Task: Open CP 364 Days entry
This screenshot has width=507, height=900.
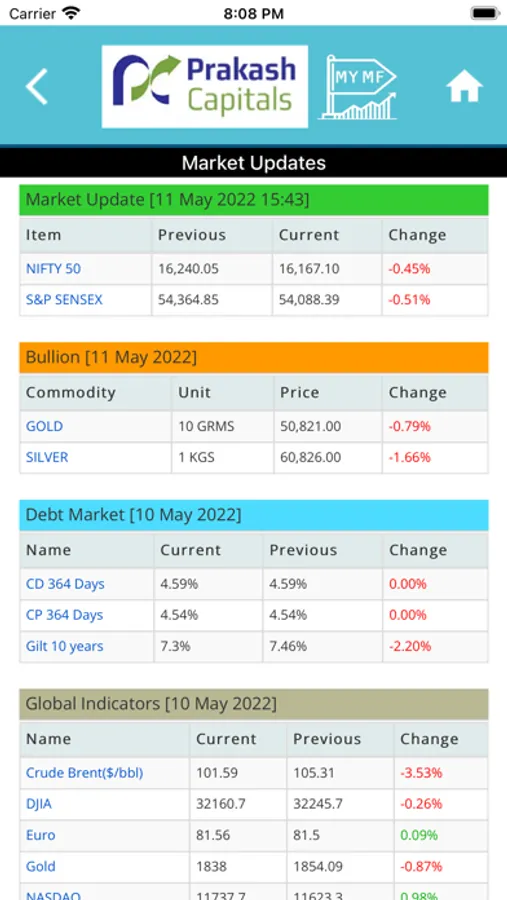Action: 64,615
